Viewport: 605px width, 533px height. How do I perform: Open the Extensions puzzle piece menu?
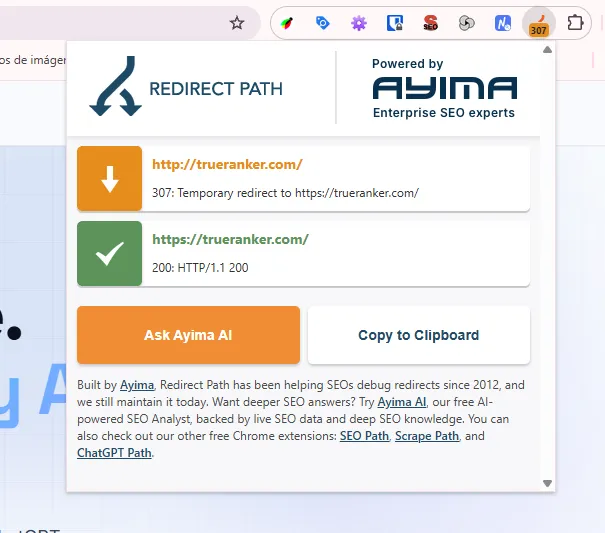click(x=575, y=23)
